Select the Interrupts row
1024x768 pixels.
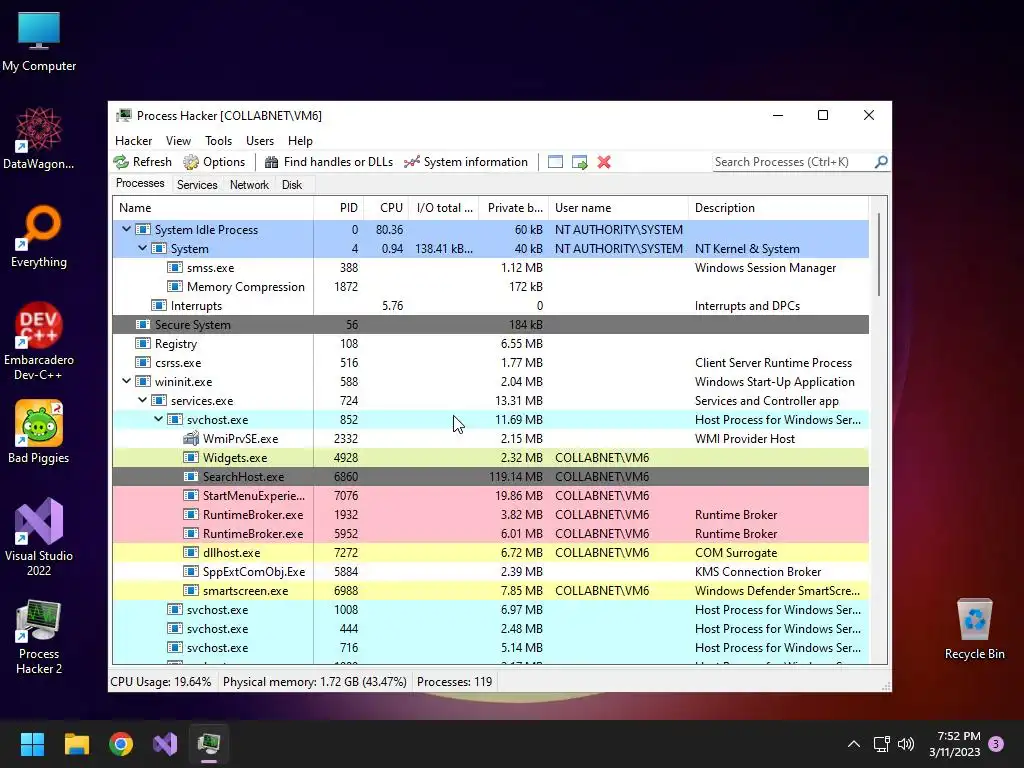[490, 306]
